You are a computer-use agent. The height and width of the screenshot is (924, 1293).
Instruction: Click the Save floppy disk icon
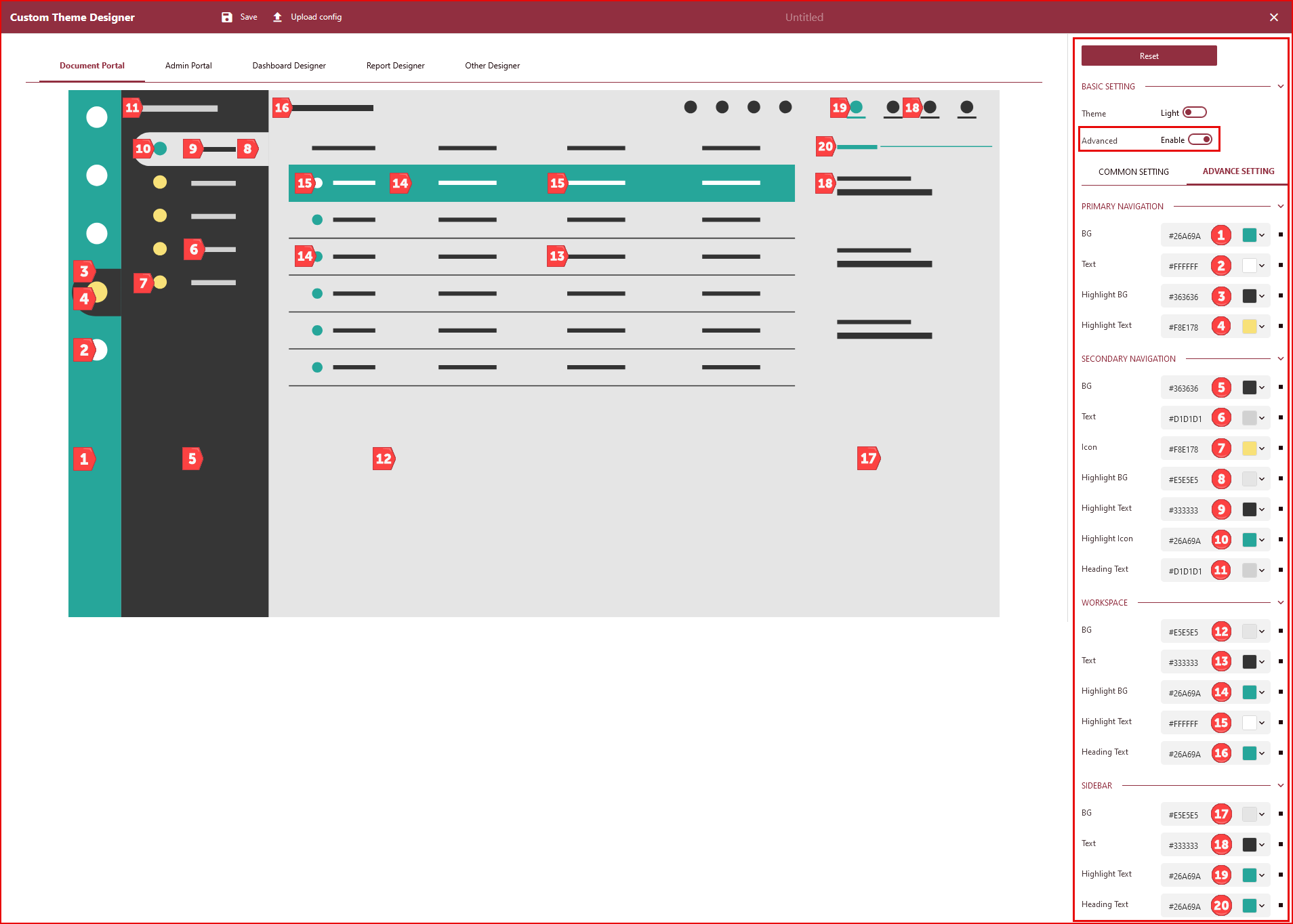click(x=227, y=18)
